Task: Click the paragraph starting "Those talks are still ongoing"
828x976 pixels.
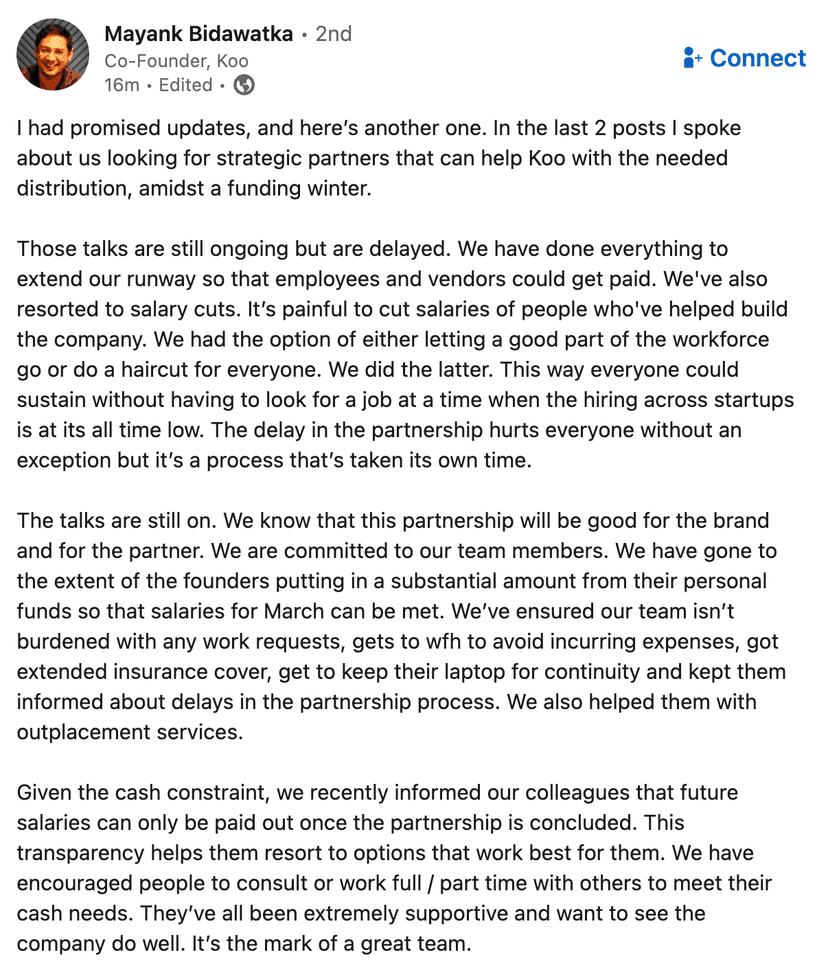Action: point(400,354)
